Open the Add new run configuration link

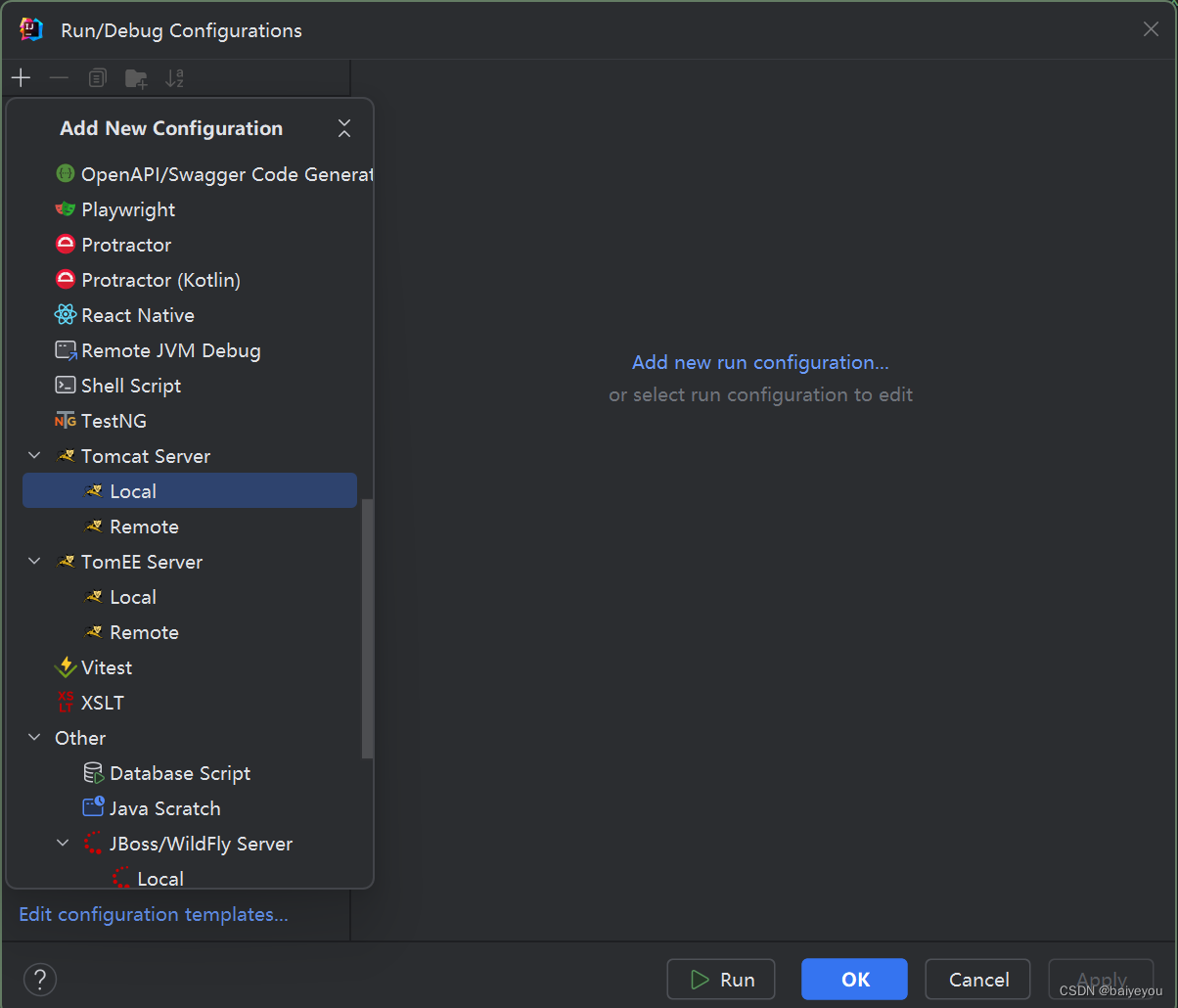pos(760,362)
